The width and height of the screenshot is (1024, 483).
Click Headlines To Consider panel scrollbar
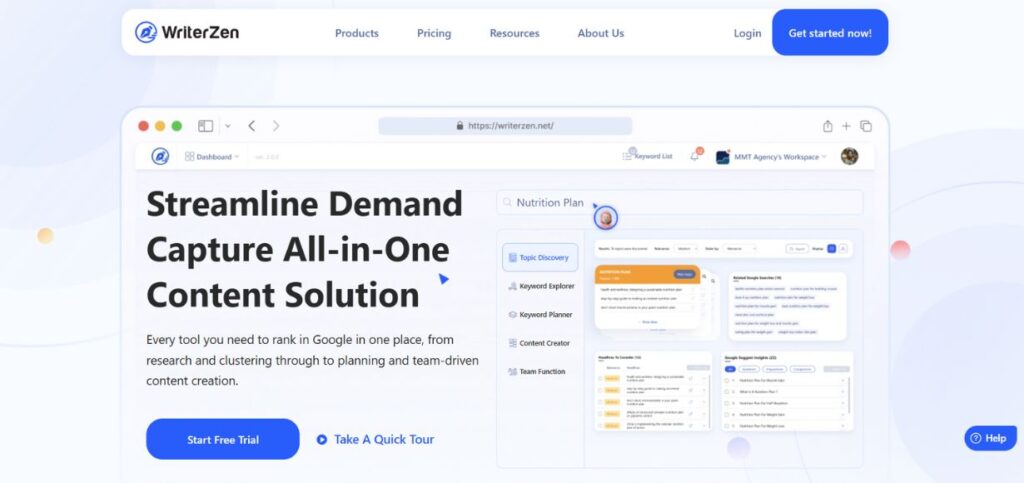click(709, 401)
